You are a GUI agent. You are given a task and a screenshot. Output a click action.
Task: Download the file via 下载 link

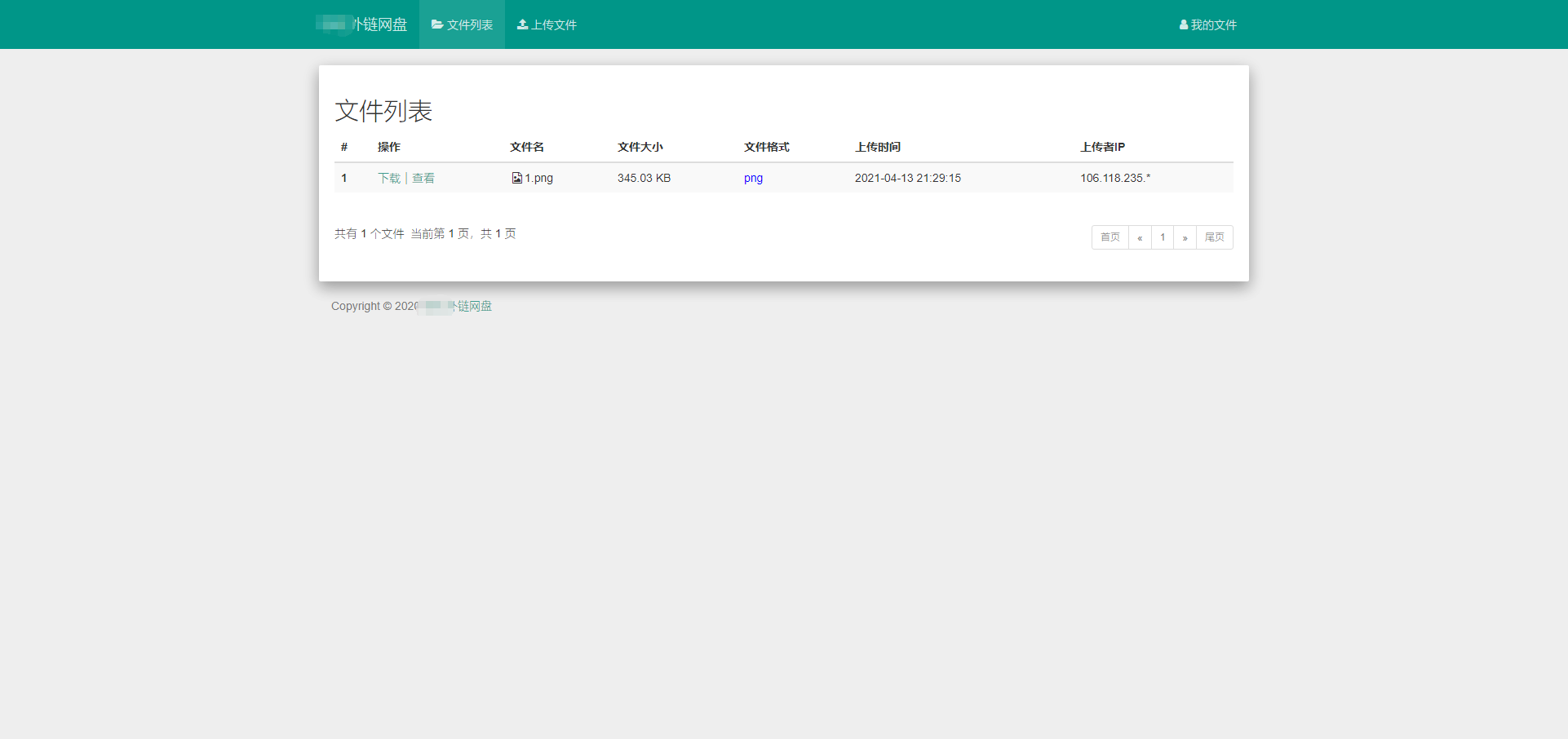pyautogui.click(x=388, y=178)
